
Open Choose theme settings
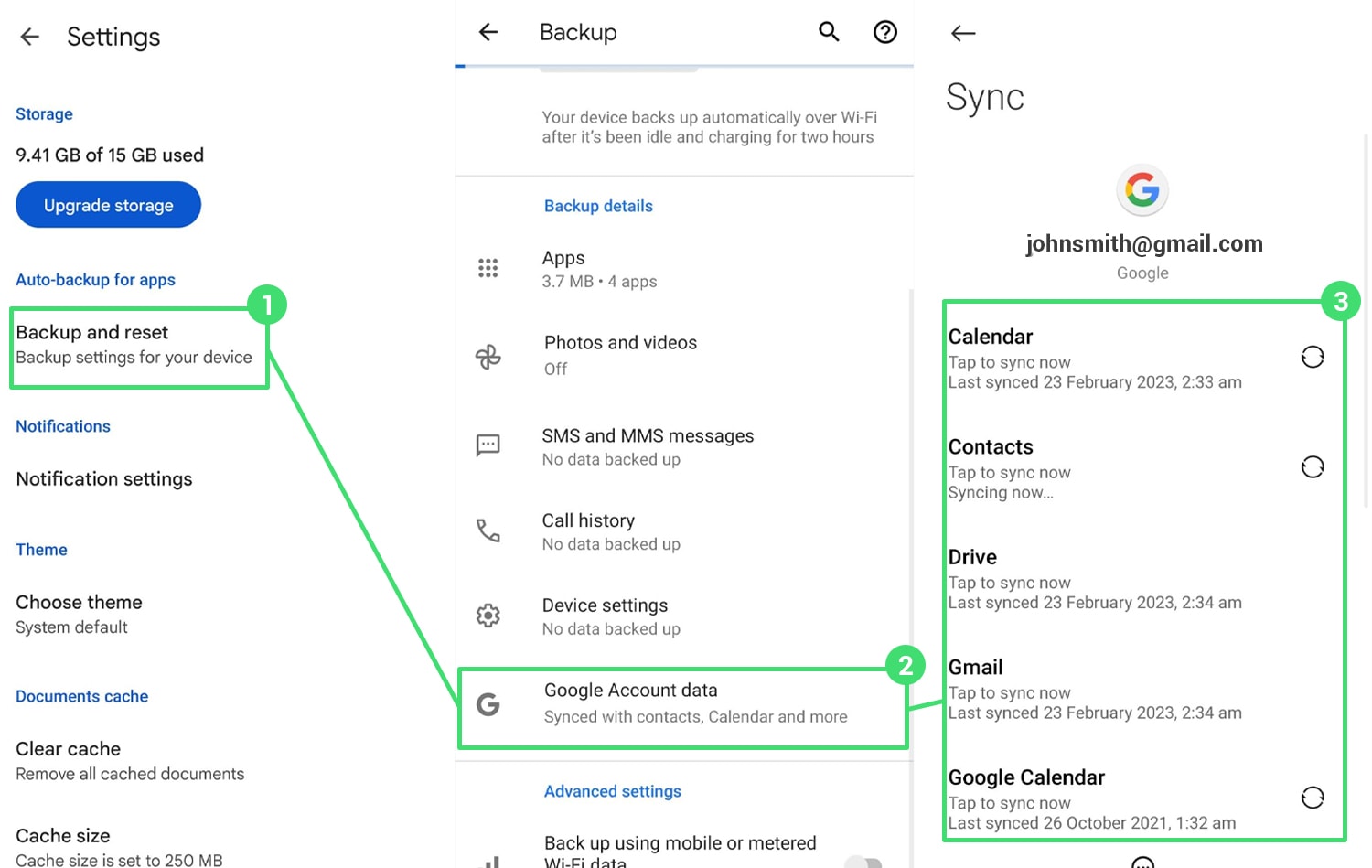tap(79, 602)
